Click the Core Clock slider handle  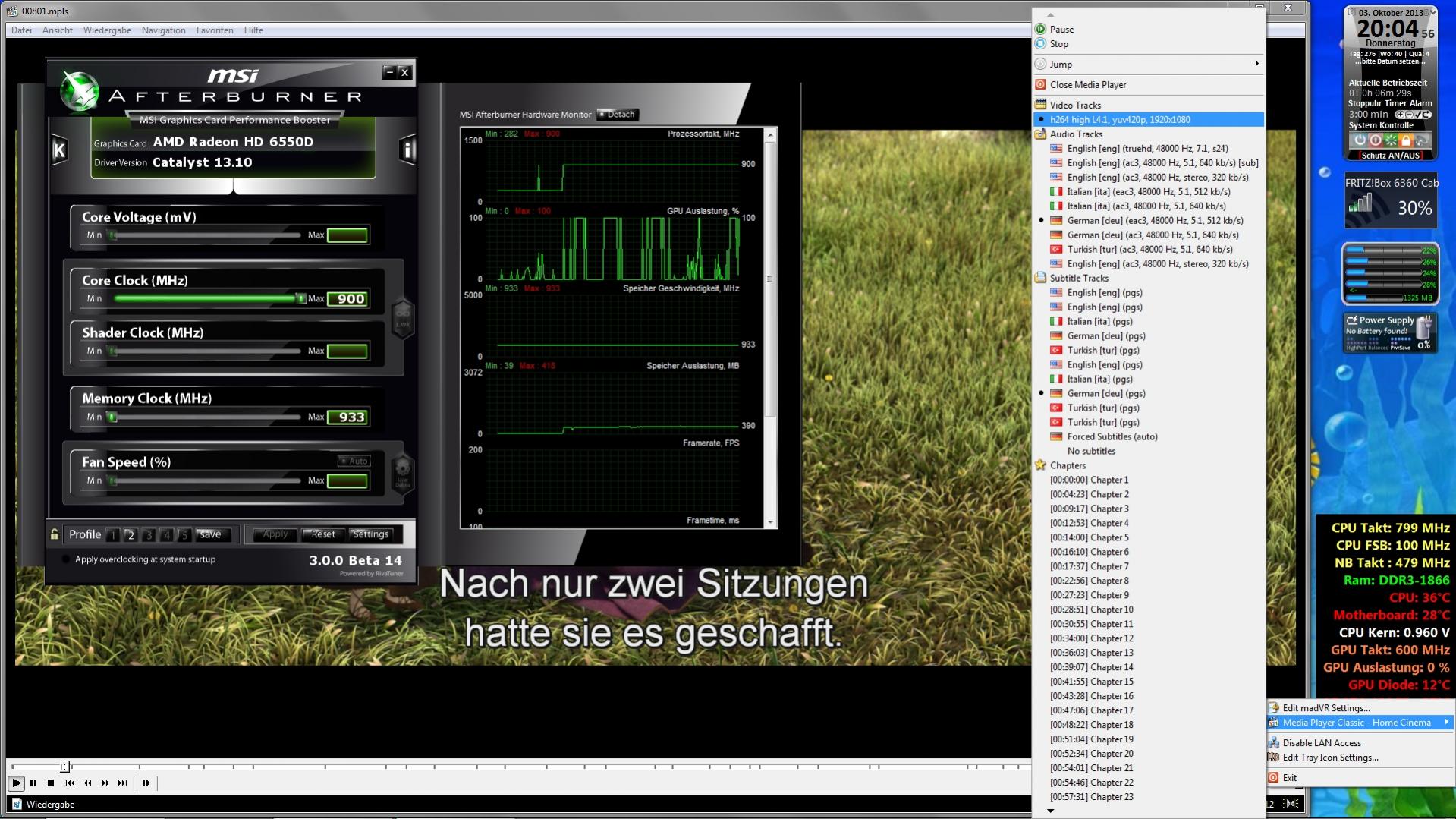click(x=300, y=298)
